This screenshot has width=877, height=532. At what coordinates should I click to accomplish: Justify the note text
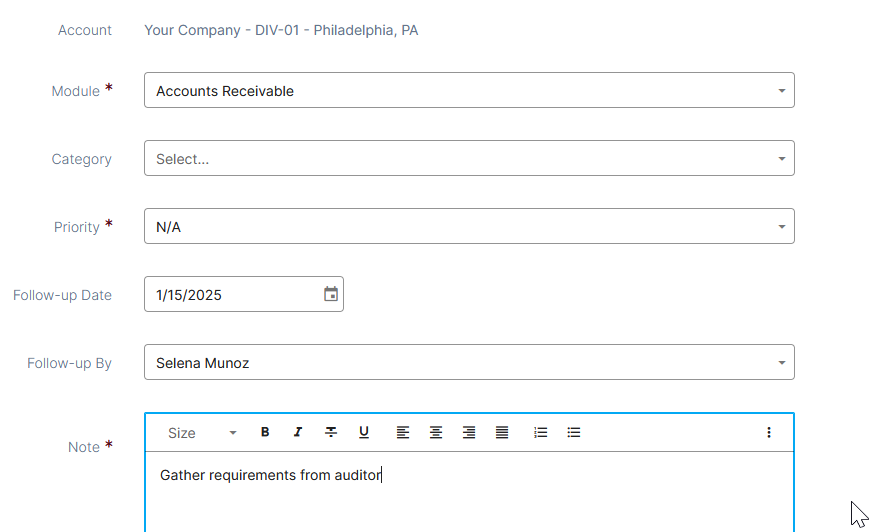tap(502, 432)
